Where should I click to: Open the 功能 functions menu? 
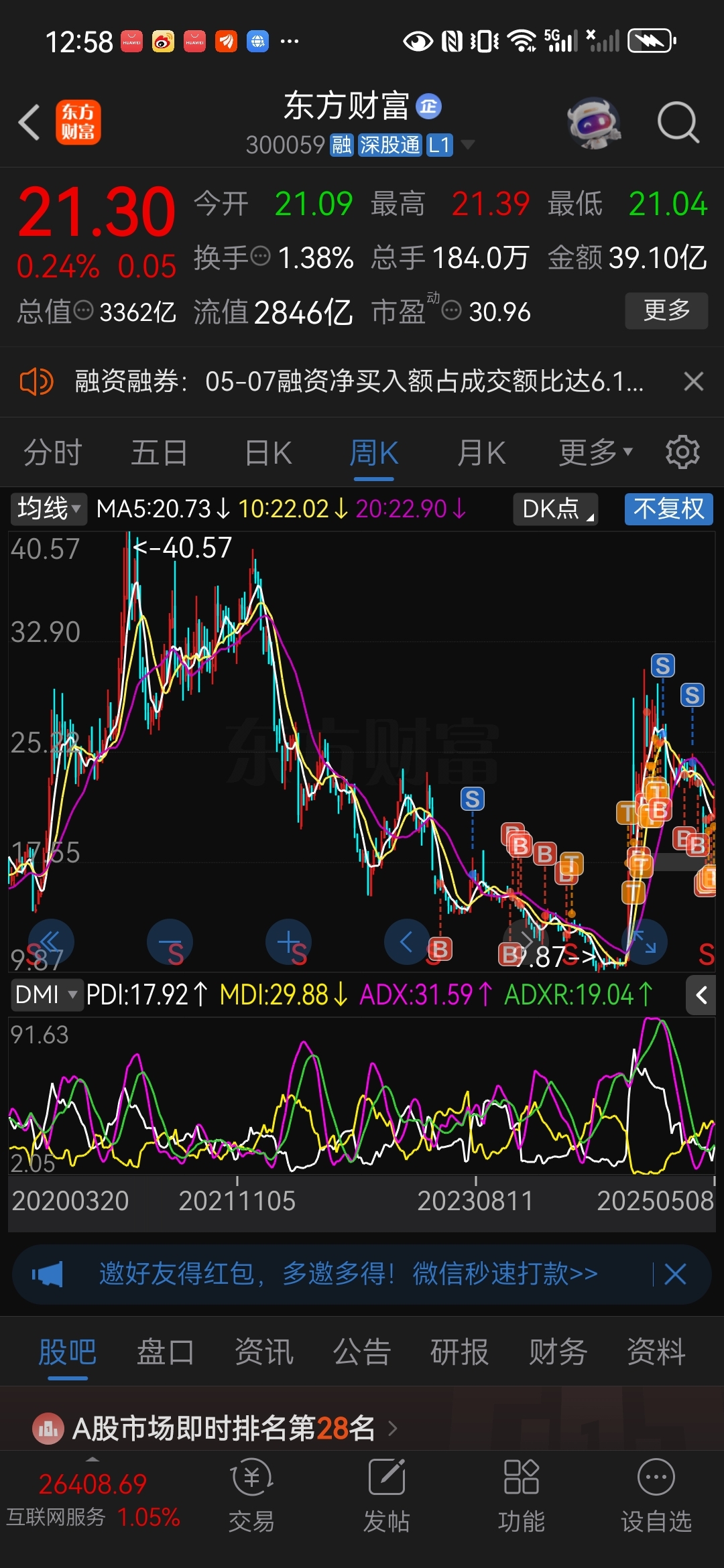[x=522, y=1496]
